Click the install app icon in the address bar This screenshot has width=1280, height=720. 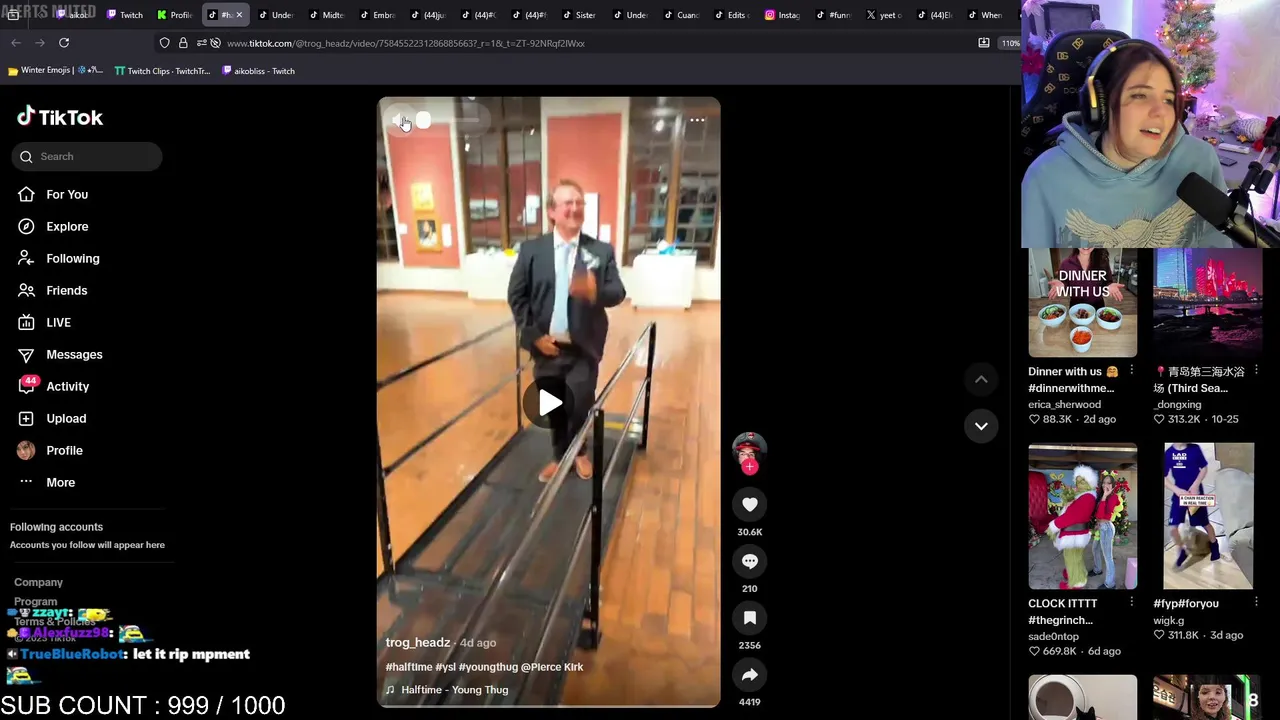984,43
